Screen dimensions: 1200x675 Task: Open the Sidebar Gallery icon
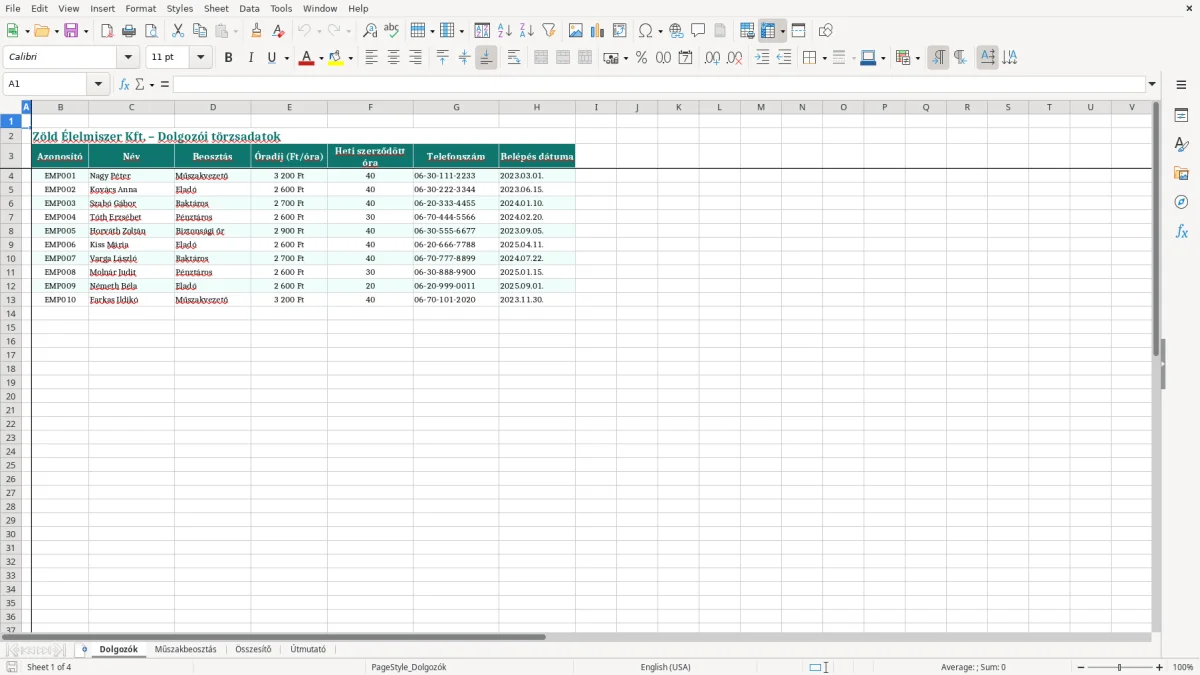click(x=1182, y=173)
